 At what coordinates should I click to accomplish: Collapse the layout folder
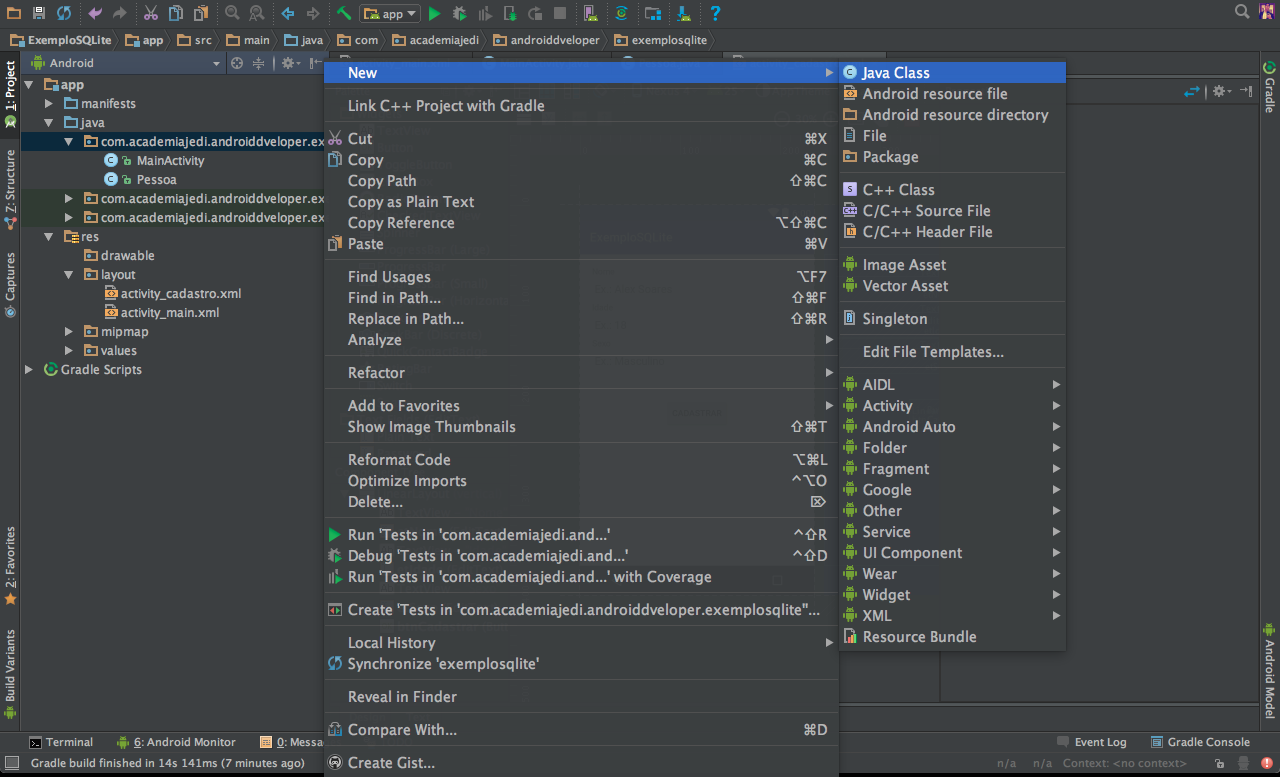(x=68, y=275)
